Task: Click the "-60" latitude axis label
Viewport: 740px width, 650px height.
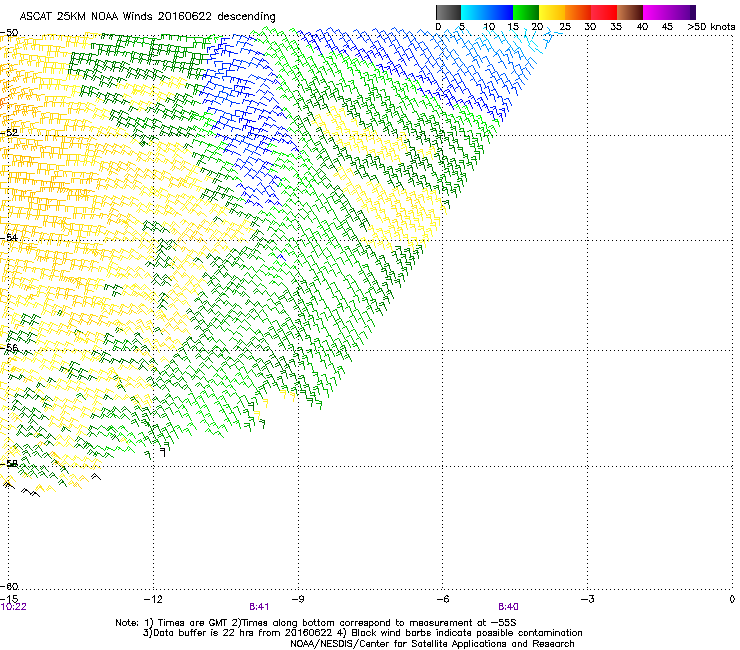Action: click(x=9, y=586)
